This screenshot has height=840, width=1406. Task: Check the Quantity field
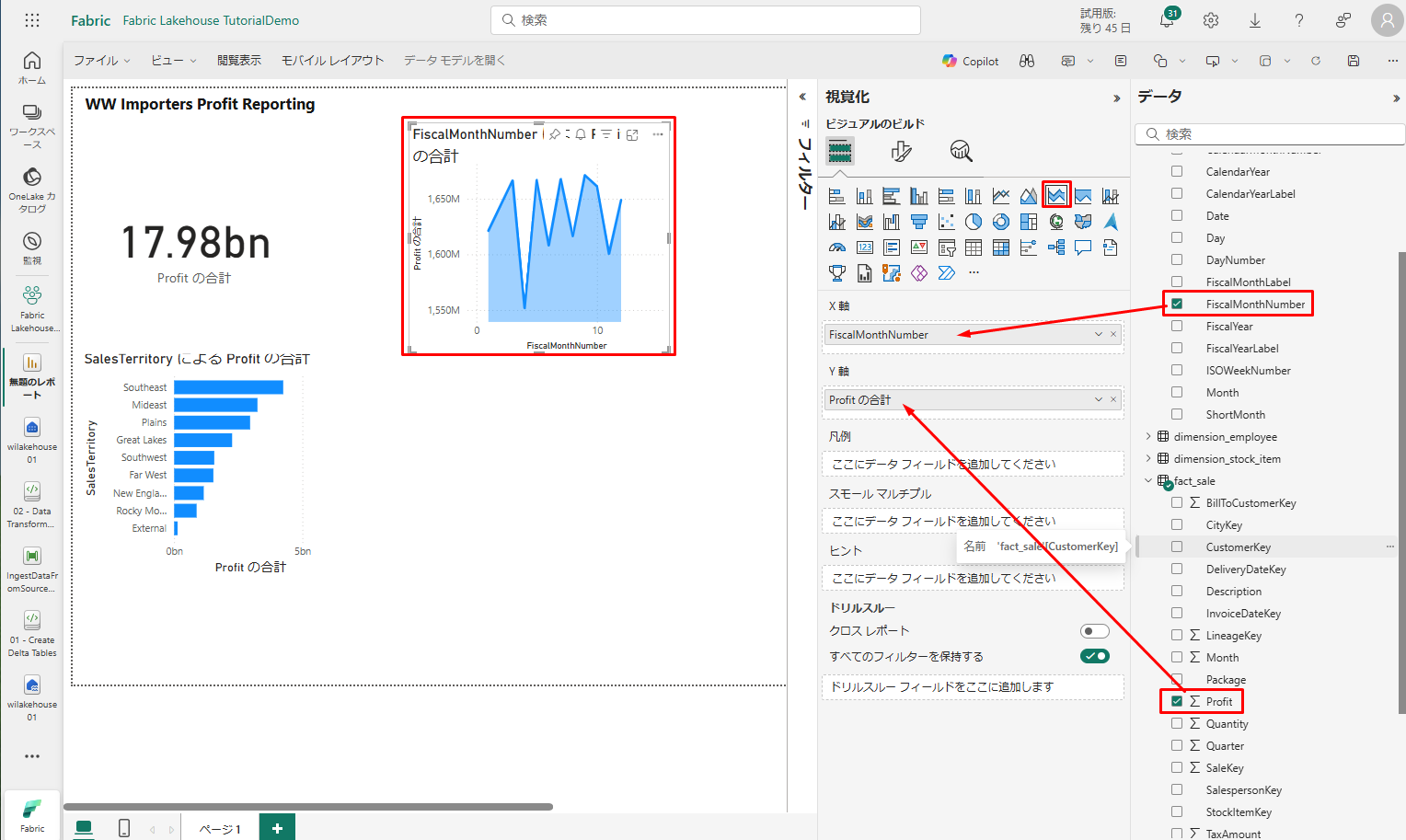(x=1177, y=723)
